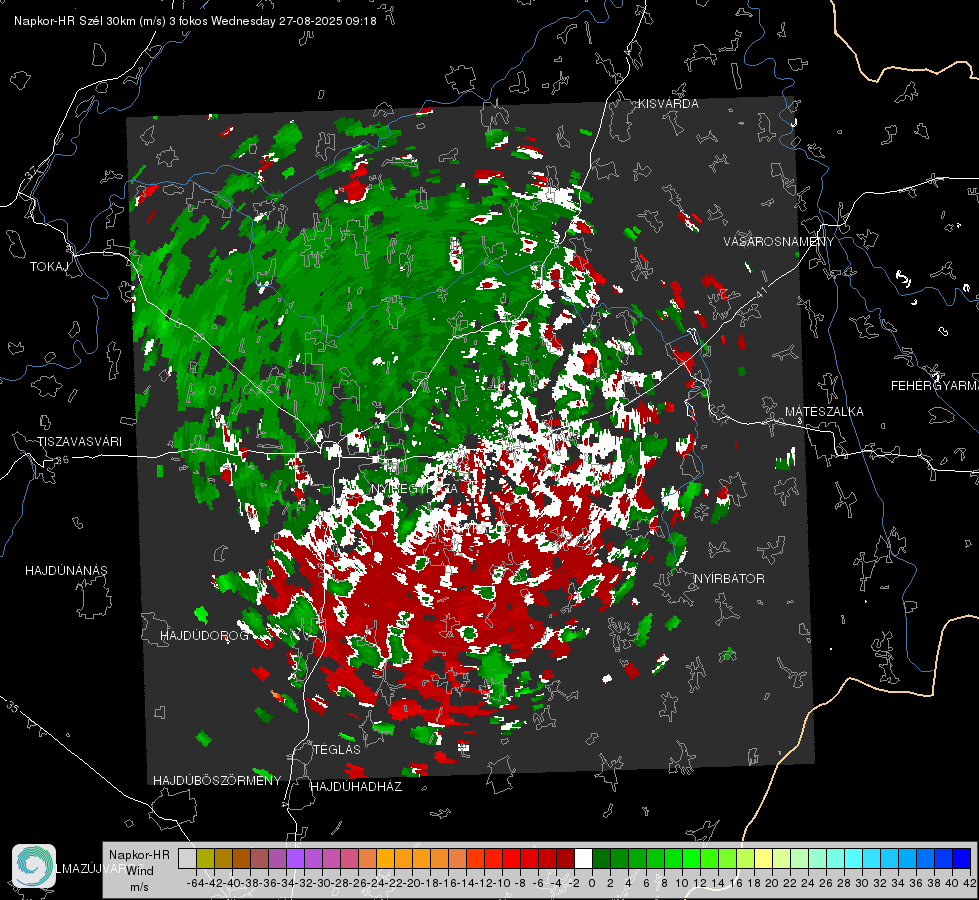
Task: Click the dark blue swatch ending the legend
Action: [962, 858]
